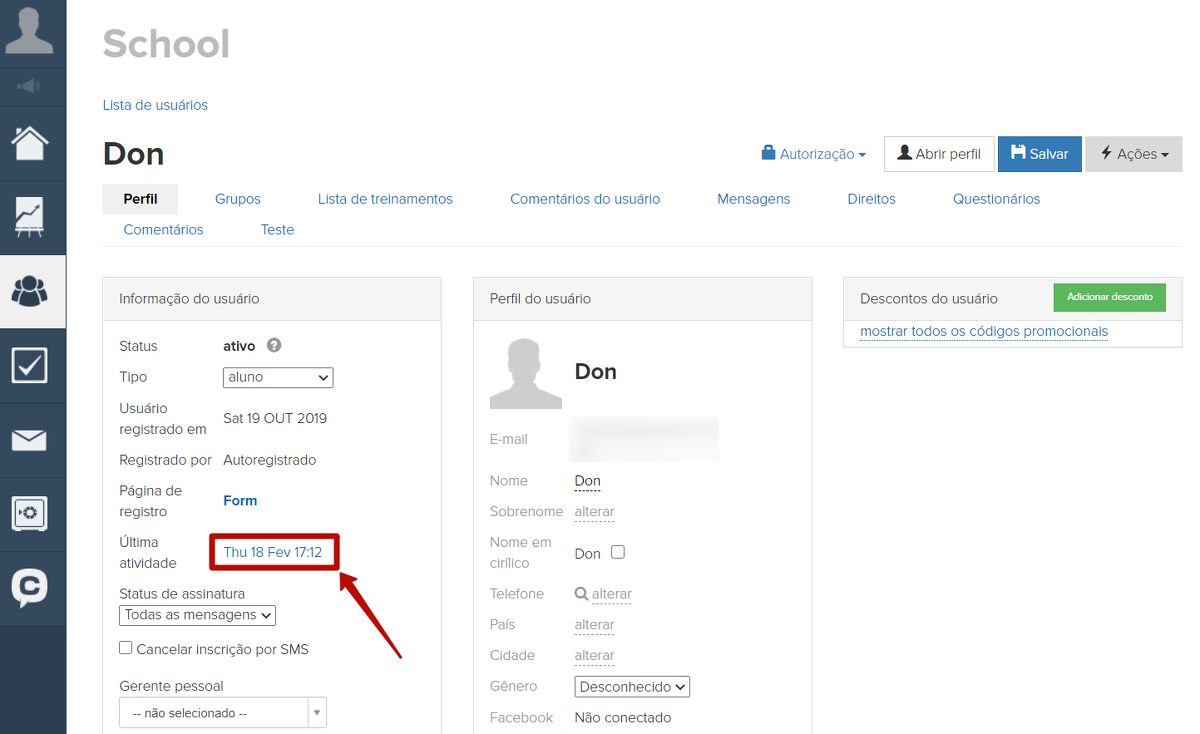The height and width of the screenshot is (734, 1200).
Task: Open the Lista de treinamentos tab
Action: tap(385, 199)
